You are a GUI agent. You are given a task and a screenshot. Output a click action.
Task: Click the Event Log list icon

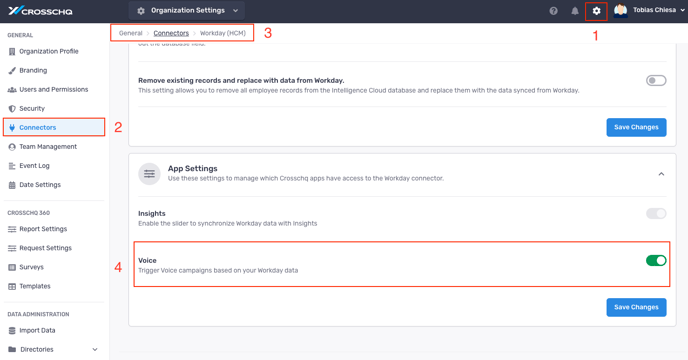click(12, 166)
